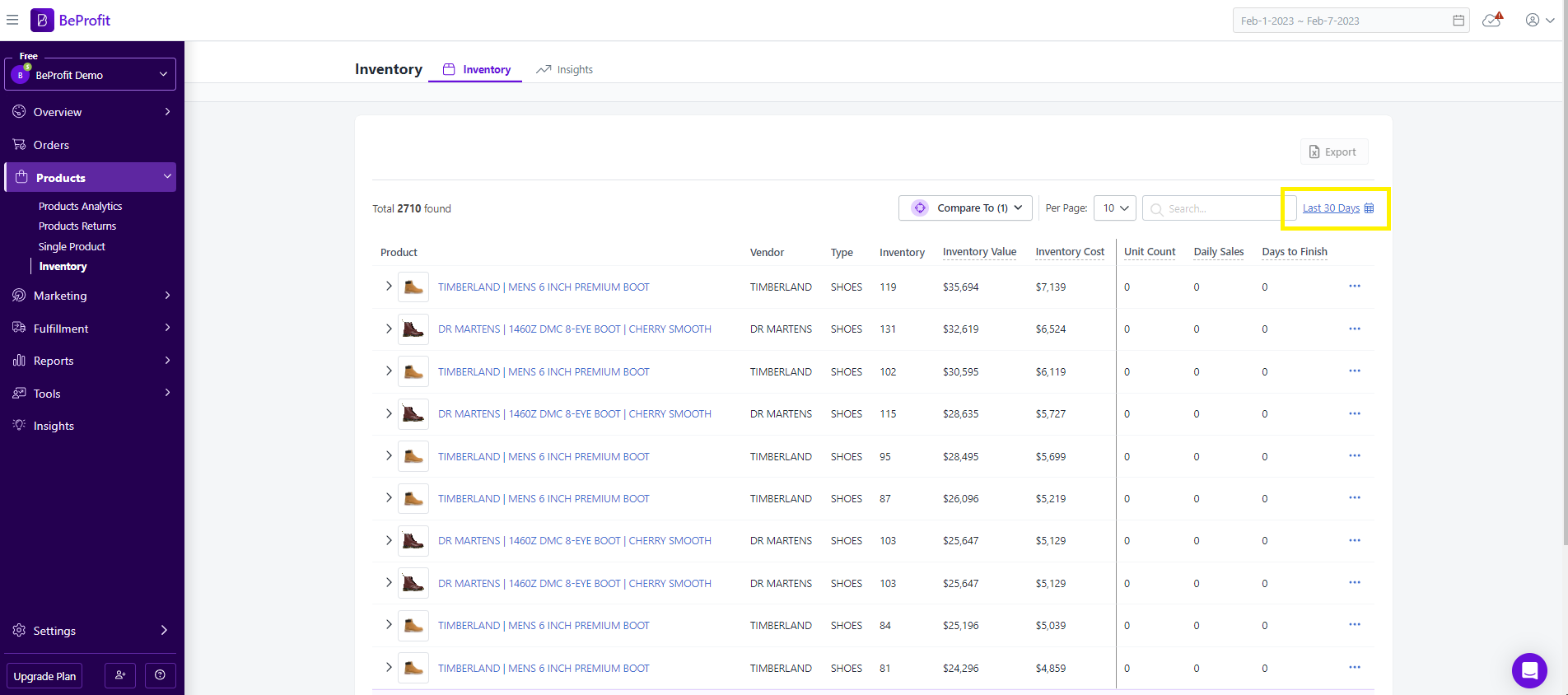The height and width of the screenshot is (695, 1568).
Task: Click the Daily Sales column header
Action: pyautogui.click(x=1219, y=252)
